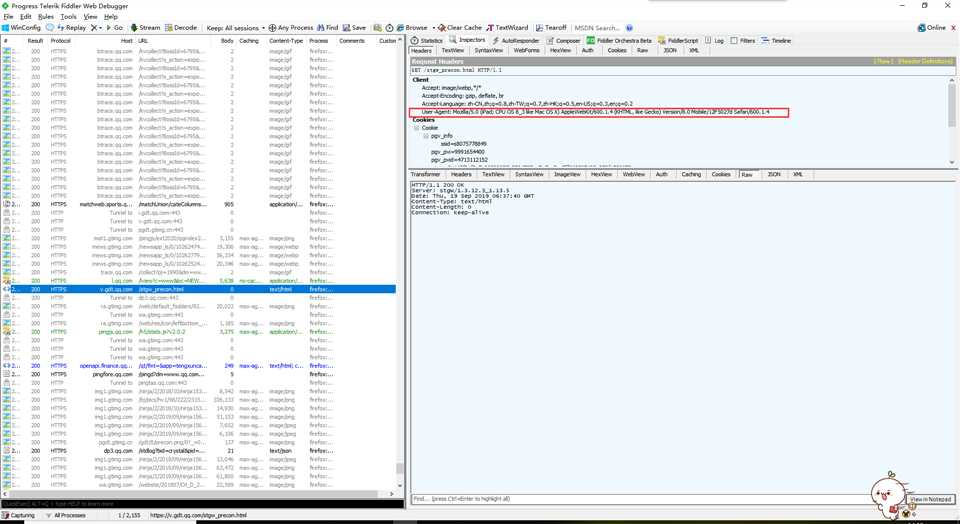Select response inspector WebView tab

[x=634, y=174]
